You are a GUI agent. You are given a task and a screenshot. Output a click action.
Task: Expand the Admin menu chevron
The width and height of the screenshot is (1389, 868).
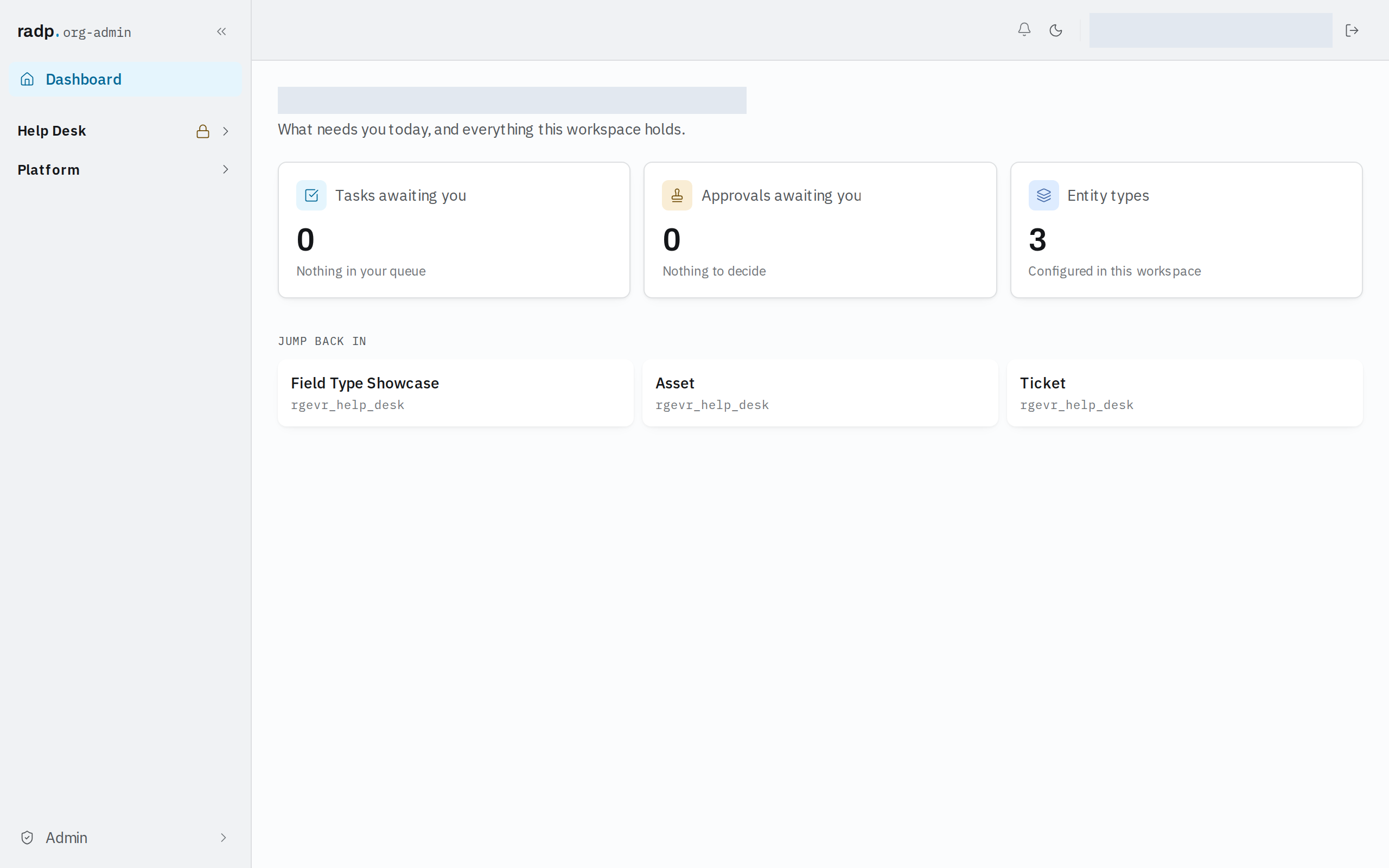click(224, 838)
